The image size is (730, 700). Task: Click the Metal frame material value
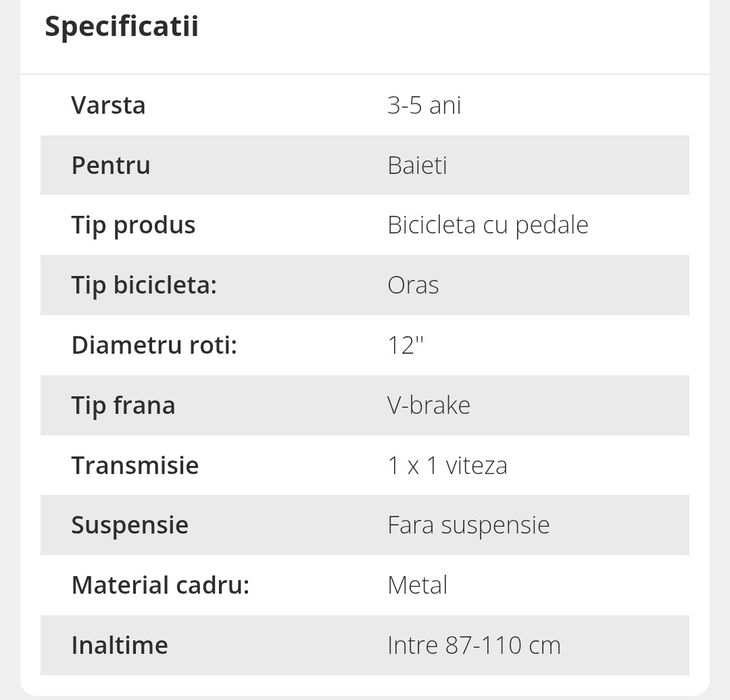[x=417, y=585]
